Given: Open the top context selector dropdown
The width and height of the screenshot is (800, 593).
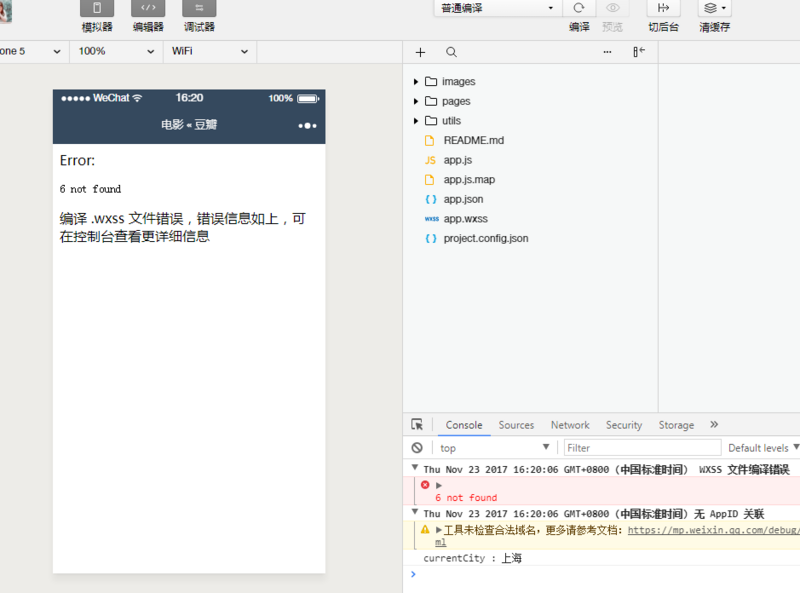Looking at the screenshot, I should point(494,448).
